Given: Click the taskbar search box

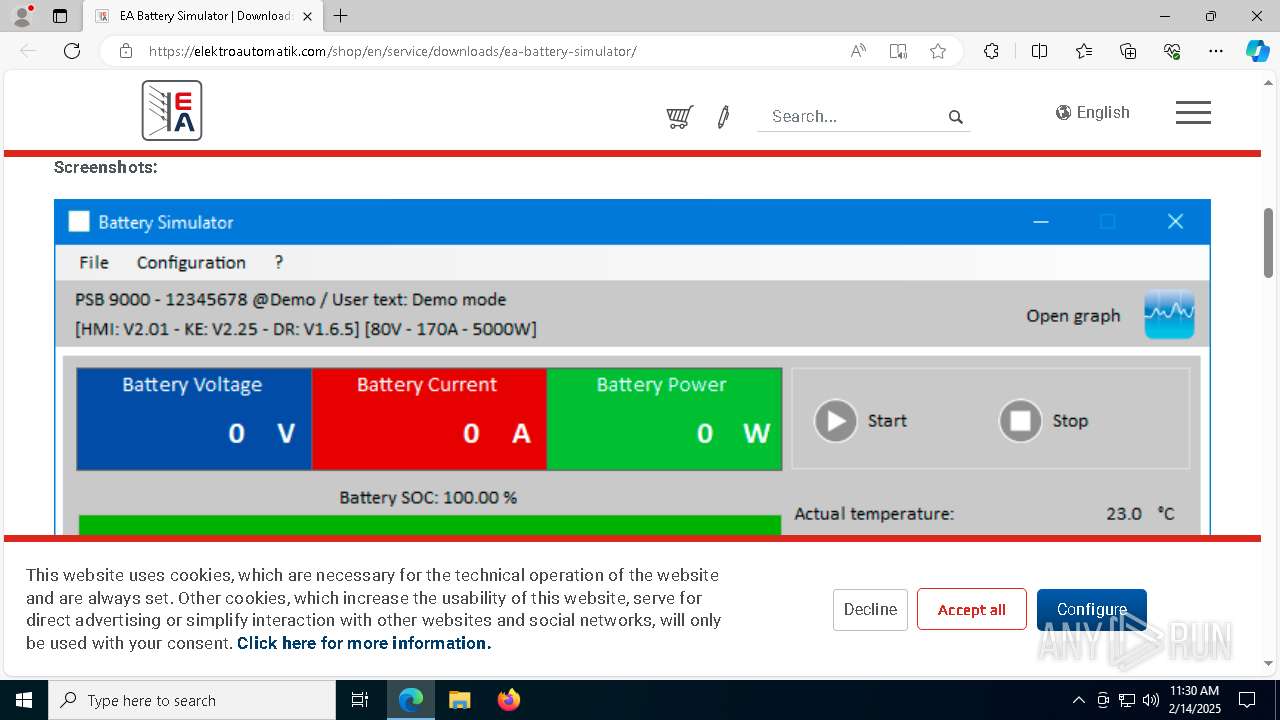Looking at the screenshot, I should [192, 700].
